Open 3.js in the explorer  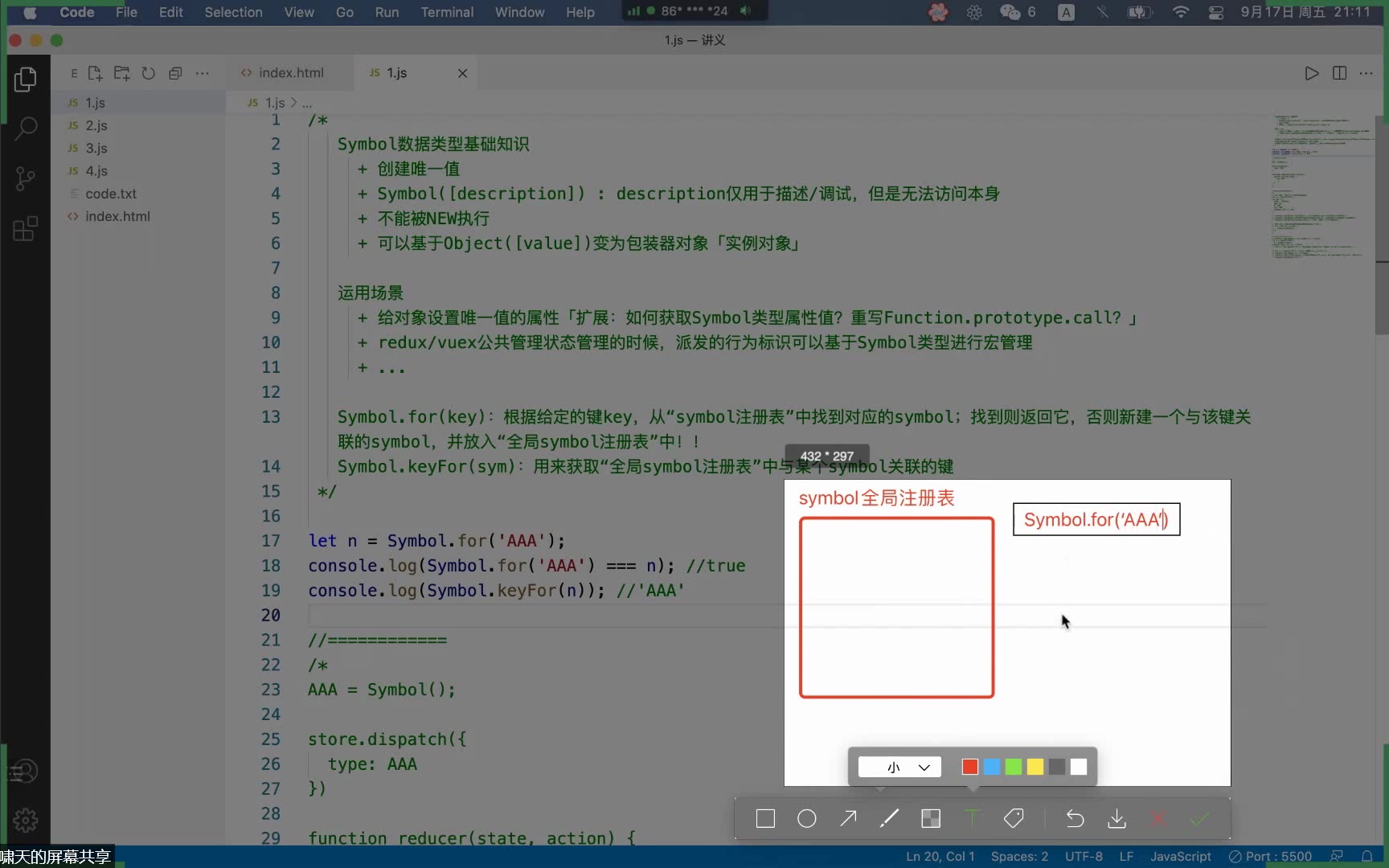[x=138, y=148]
